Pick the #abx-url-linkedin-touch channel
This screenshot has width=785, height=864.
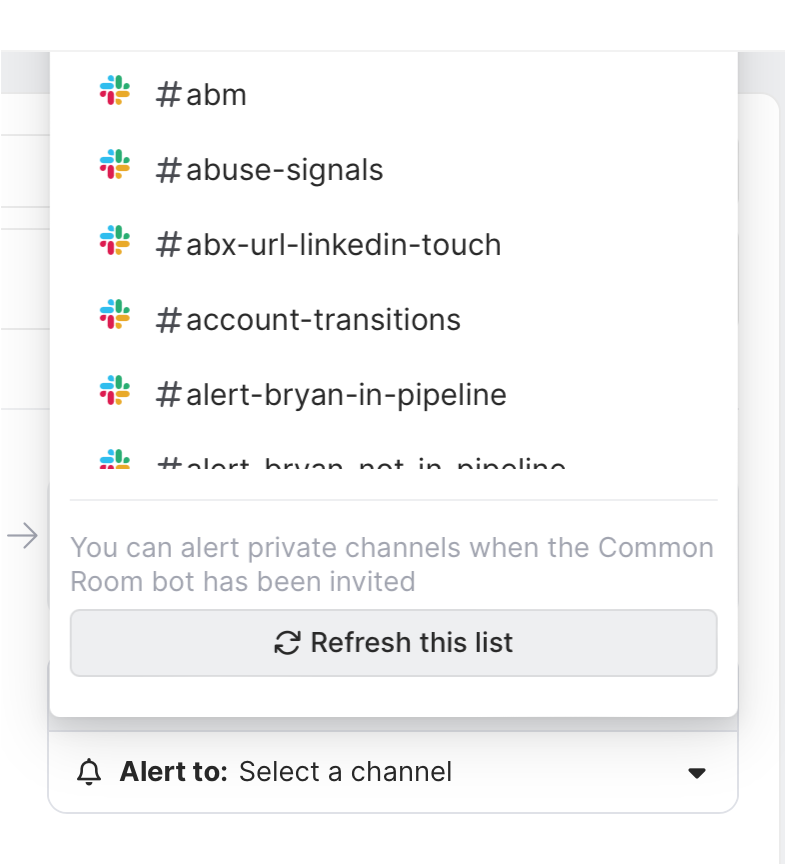click(329, 245)
